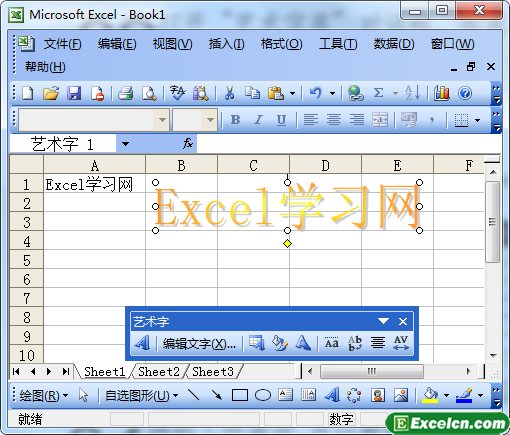Align text left

coord(311,120)
